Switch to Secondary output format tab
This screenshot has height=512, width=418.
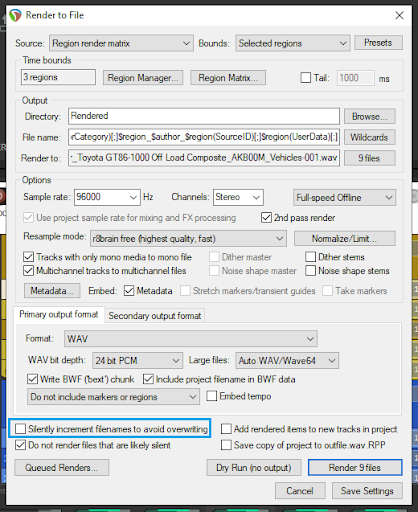tap(155, 316)
